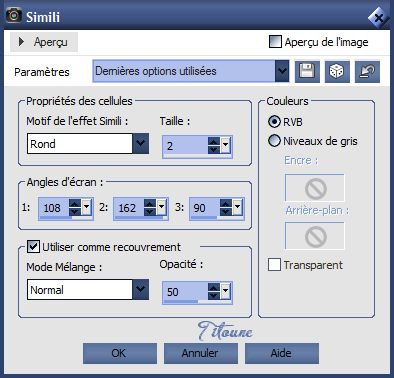Increase the Taille value with up arrow
This screenshot has width=394, height=378.
tap(214, 141)
